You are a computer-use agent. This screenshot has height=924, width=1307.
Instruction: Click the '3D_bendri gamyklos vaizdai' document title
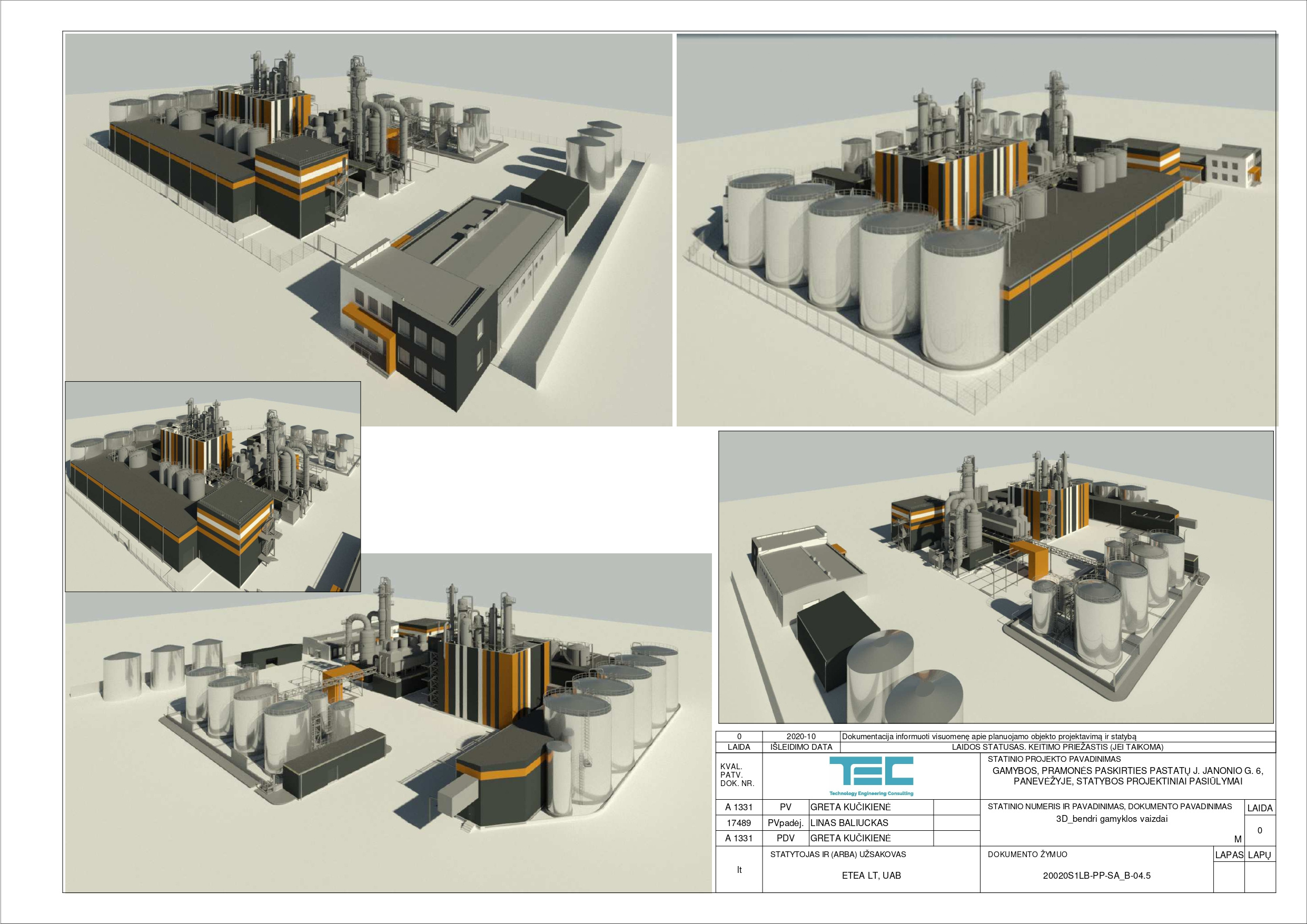[x=1111, y=819]
